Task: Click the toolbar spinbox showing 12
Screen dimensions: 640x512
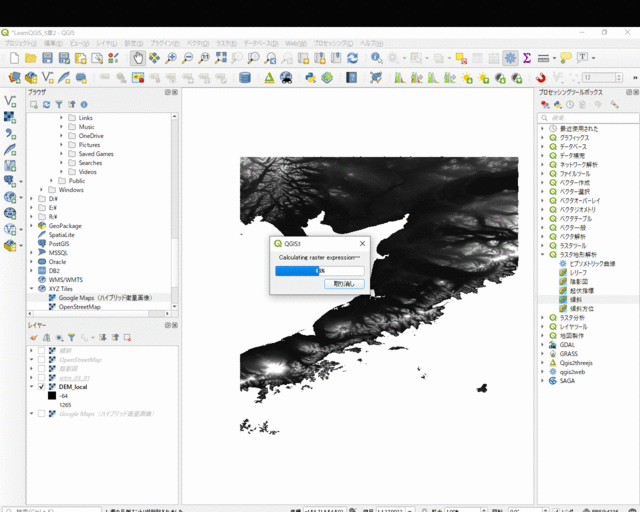Action: point(602,78)
